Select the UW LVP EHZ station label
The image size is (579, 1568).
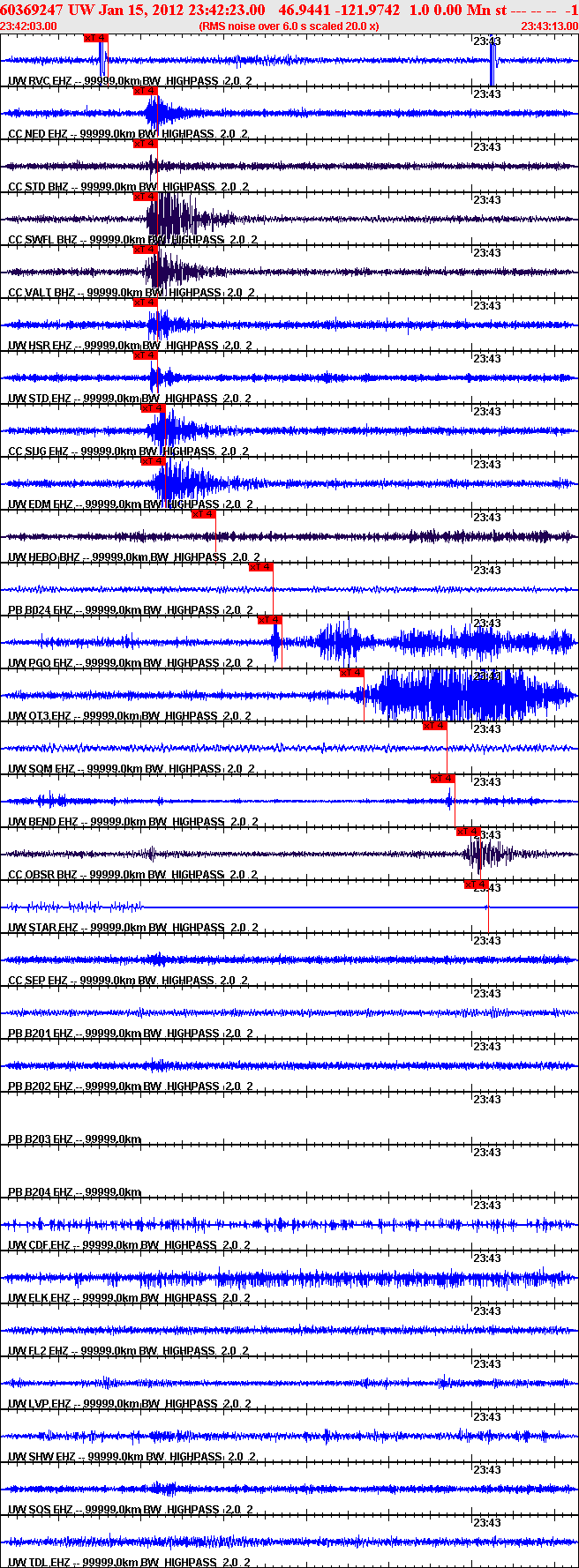pos(129,1403)
